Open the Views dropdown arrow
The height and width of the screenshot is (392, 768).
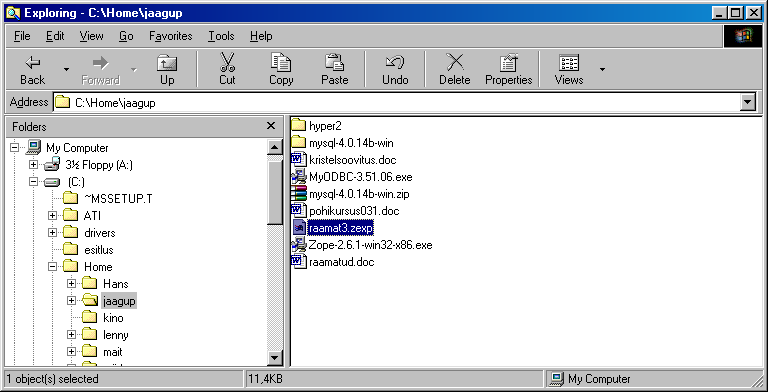click(602, 70)
